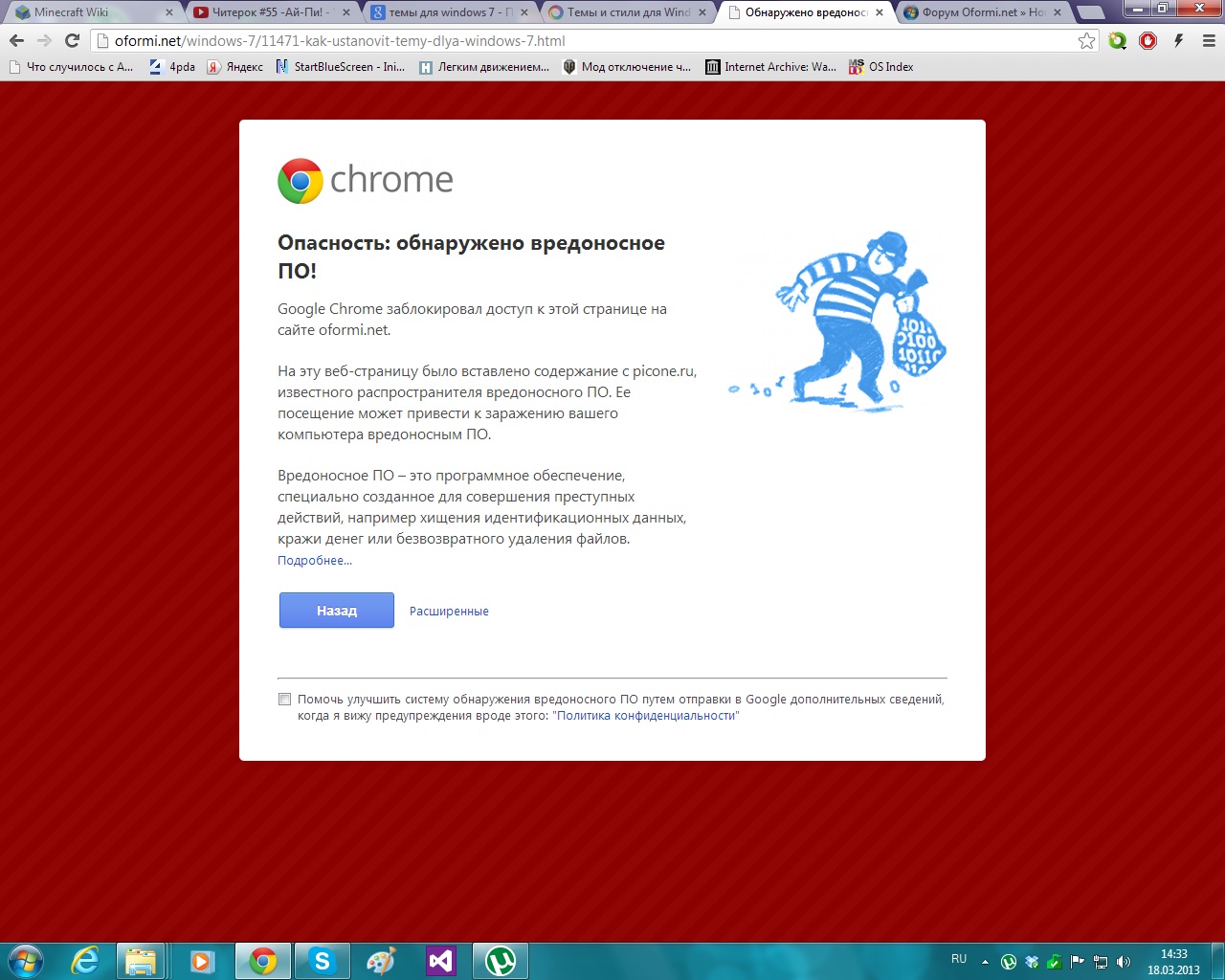Check the help improve malware detection checkbox
1225x980 pixels.
[x=284, y=700]
